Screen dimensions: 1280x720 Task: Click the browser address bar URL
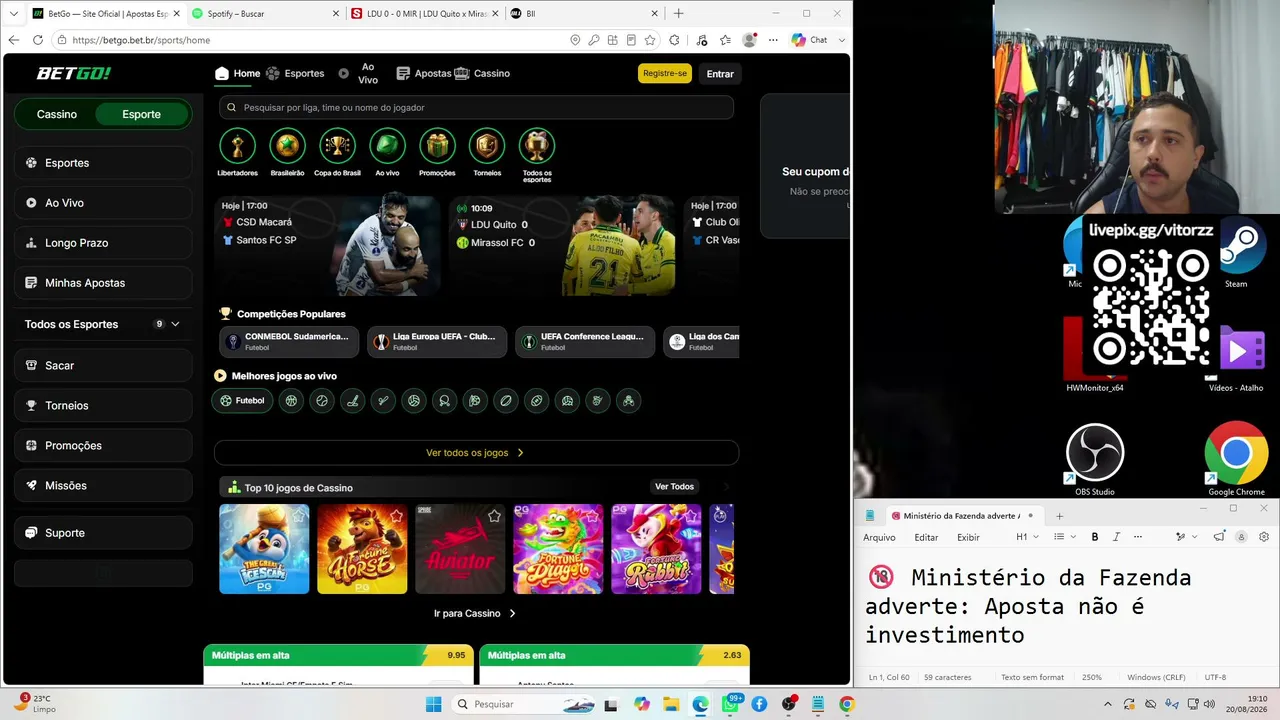click(141, 40)
